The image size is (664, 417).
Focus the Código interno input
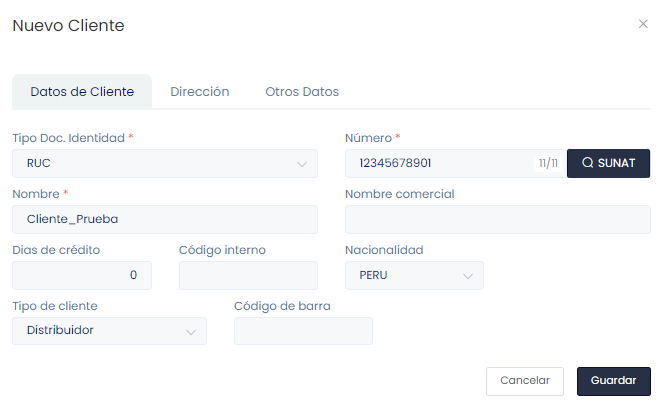(x=248, y=275)
